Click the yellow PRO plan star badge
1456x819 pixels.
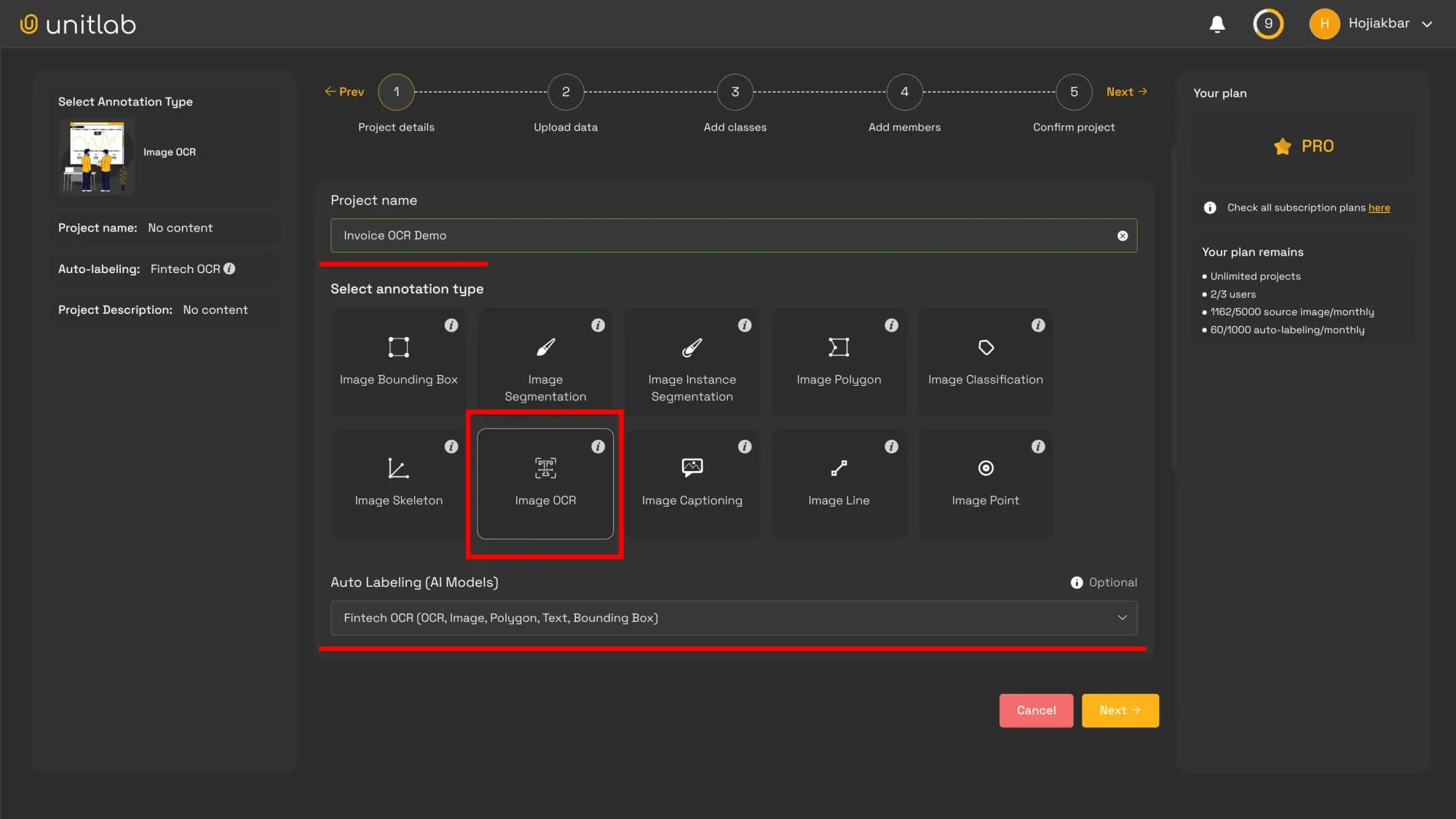pos(1281,146)
